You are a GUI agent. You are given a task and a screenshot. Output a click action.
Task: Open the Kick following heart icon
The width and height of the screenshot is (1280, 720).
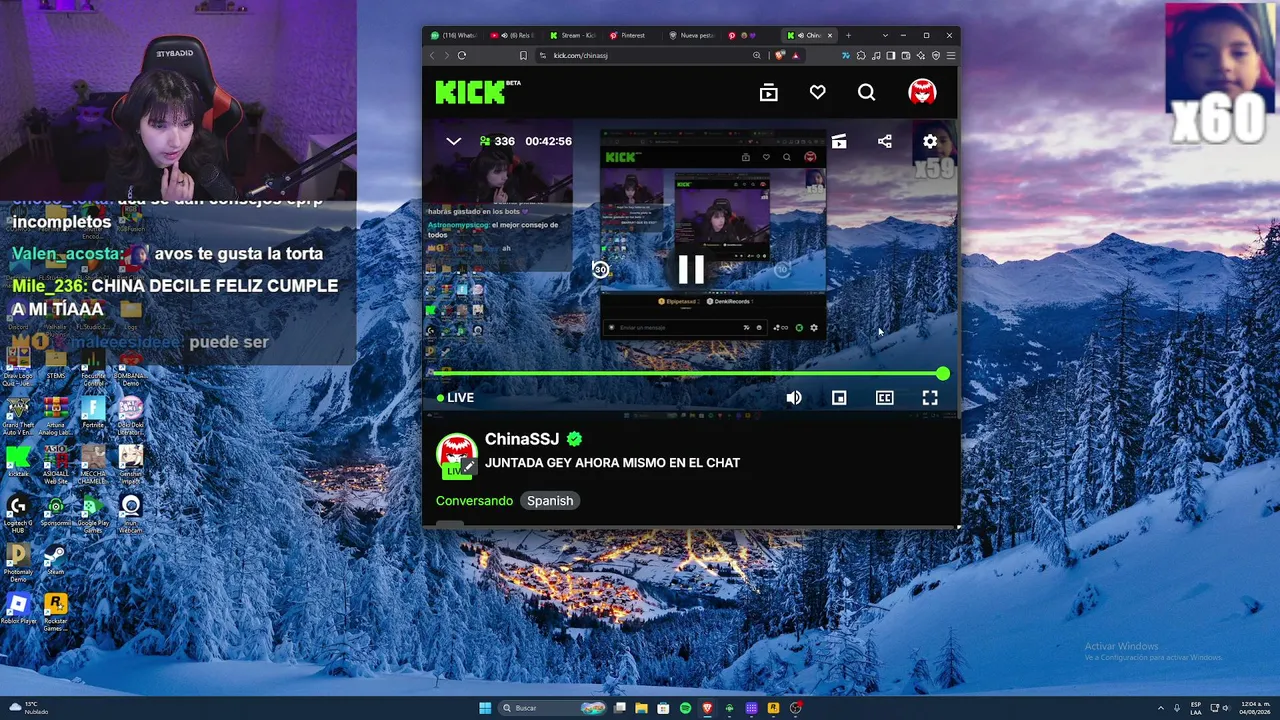click(x=817, y=93)
